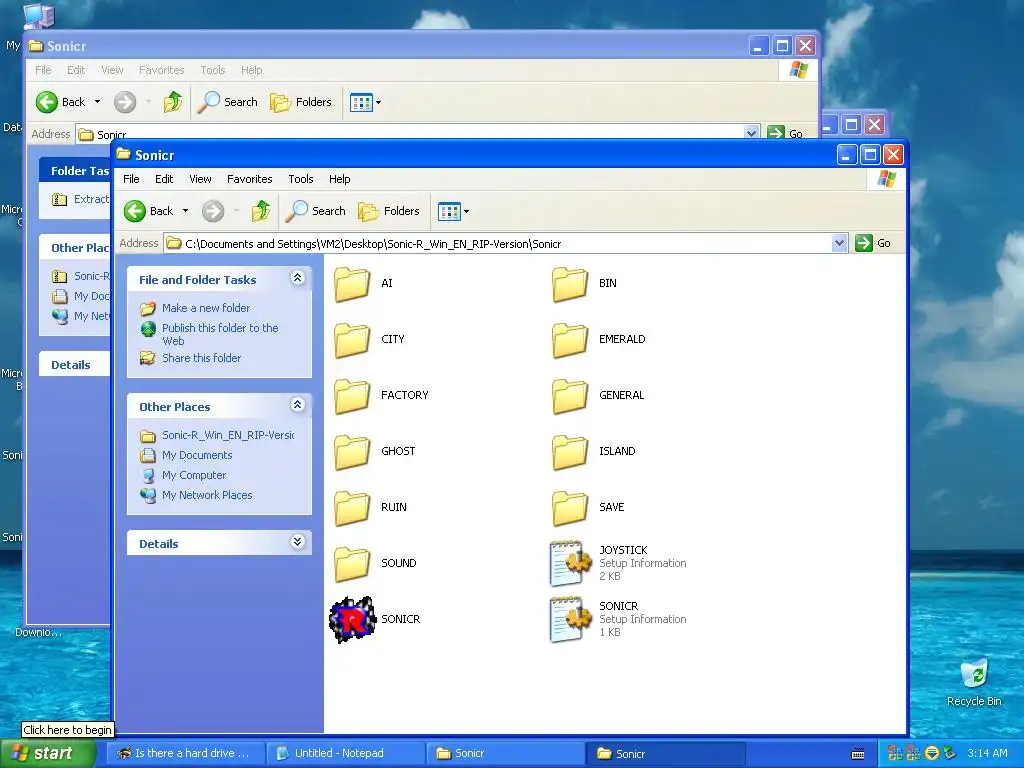Click the Go button in front window
Image resolution: width=1024 pixels, height=768 pixels.
[x=874, y=243]
